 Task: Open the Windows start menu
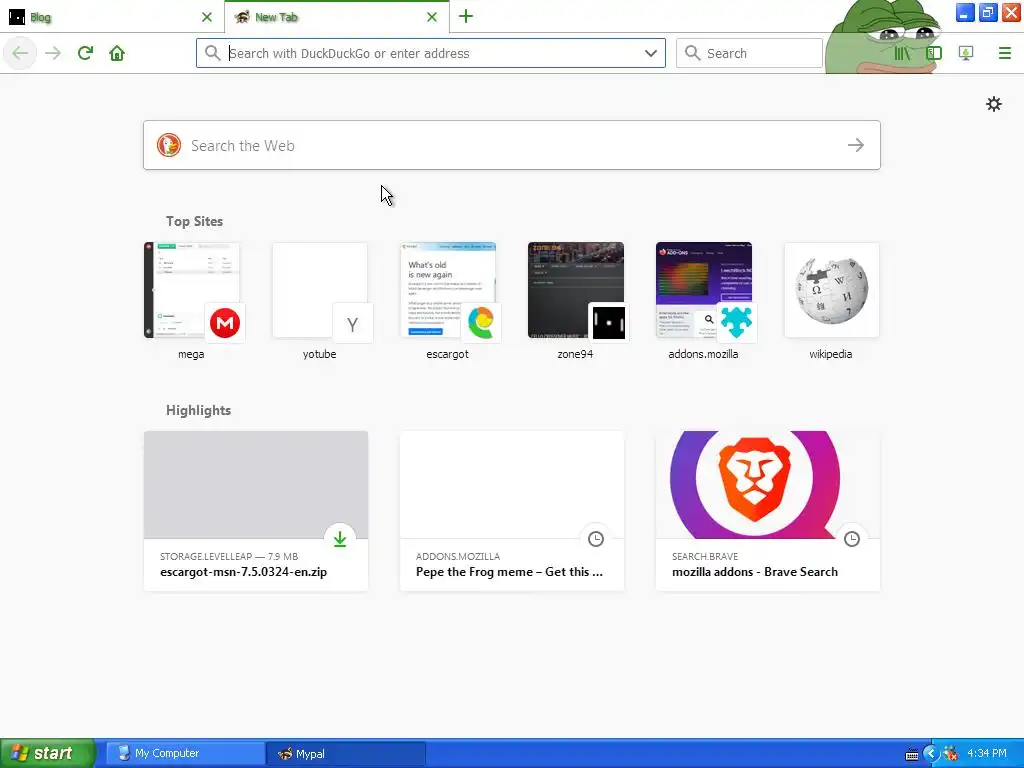[x=48, y=753]
